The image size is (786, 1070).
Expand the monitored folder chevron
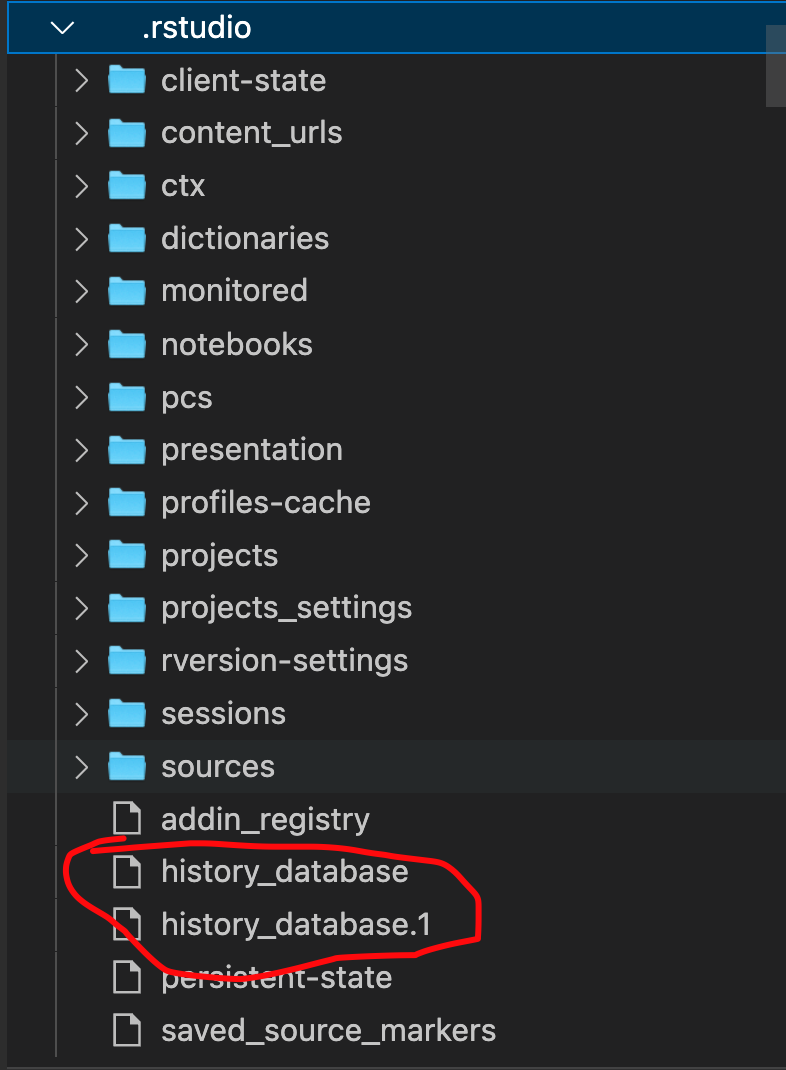click(x=82, y=291)
